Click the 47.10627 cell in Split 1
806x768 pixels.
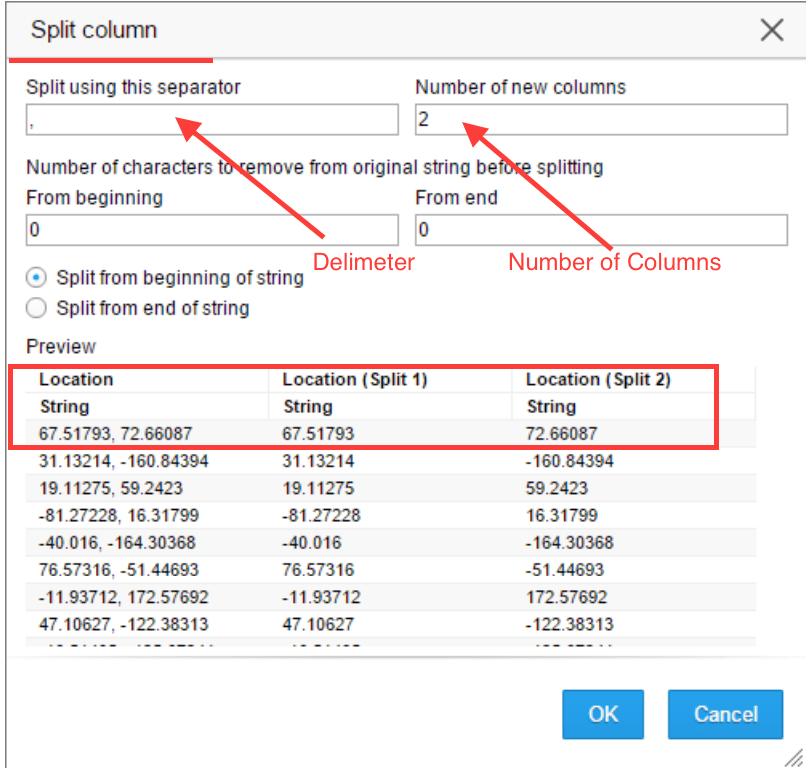(x=318, y=624)
